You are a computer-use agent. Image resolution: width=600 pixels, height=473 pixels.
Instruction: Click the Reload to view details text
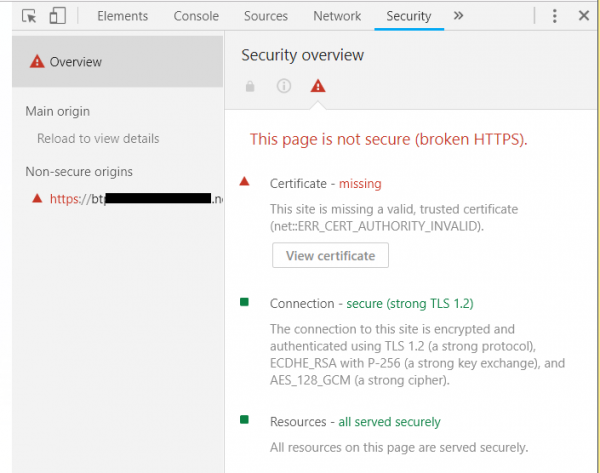(x=98, y=138)
